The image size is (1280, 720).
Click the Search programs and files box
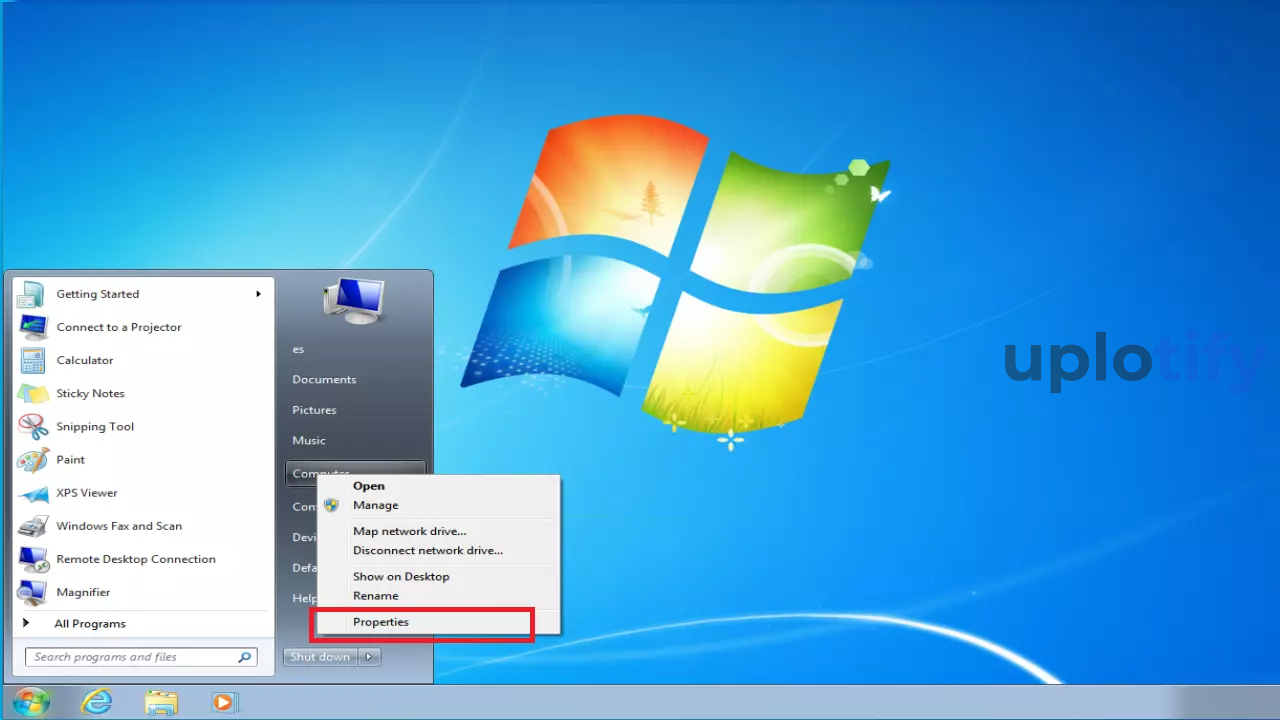point(142,657)
